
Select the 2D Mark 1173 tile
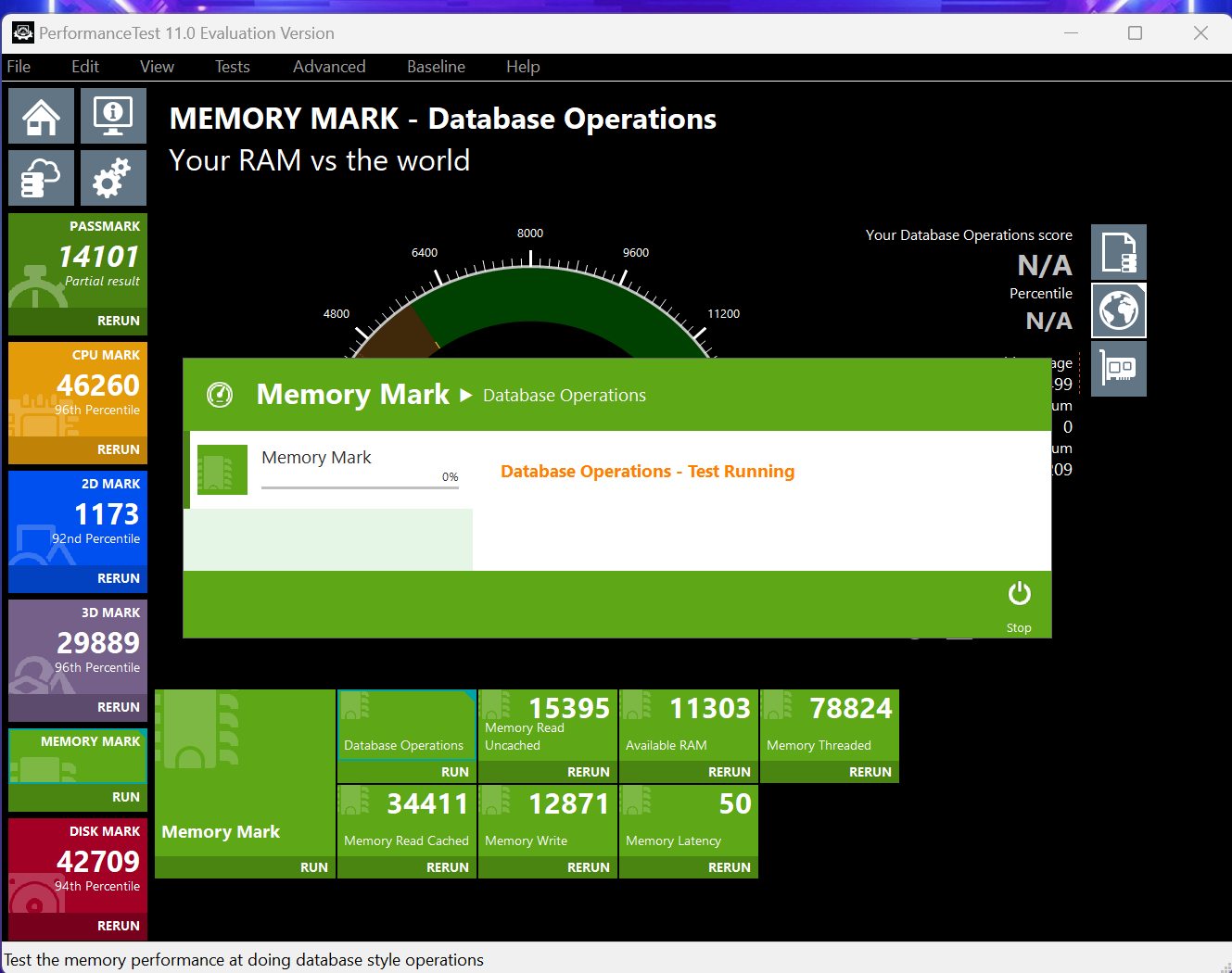(78, 520)
